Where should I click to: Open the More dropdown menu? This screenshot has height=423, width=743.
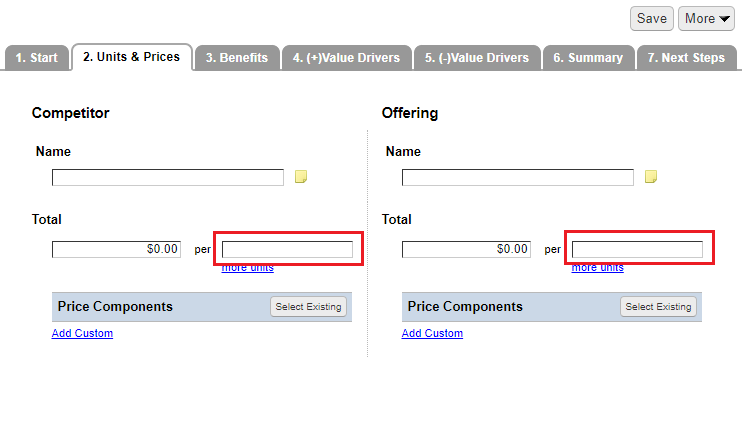(706, 19)
